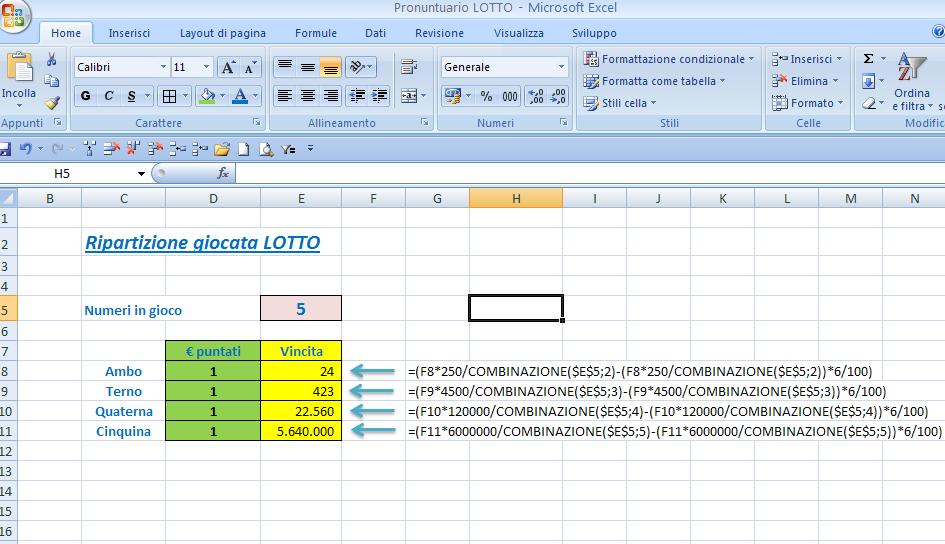
Task: Click the Copy icon in Appunti group
Action: [52, 81]
